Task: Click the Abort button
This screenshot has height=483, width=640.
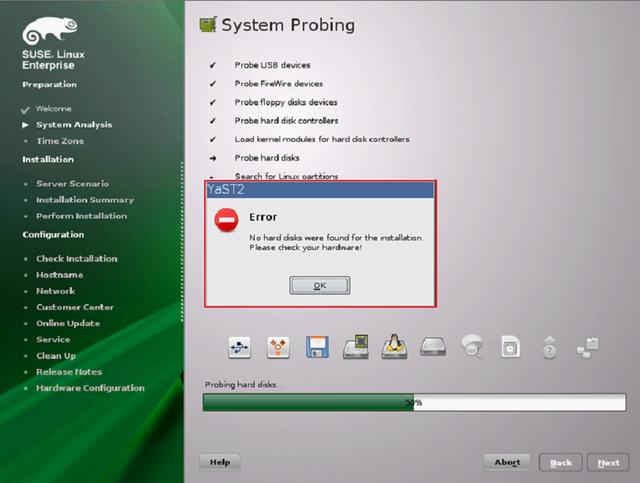Action: tap(507, 462)
